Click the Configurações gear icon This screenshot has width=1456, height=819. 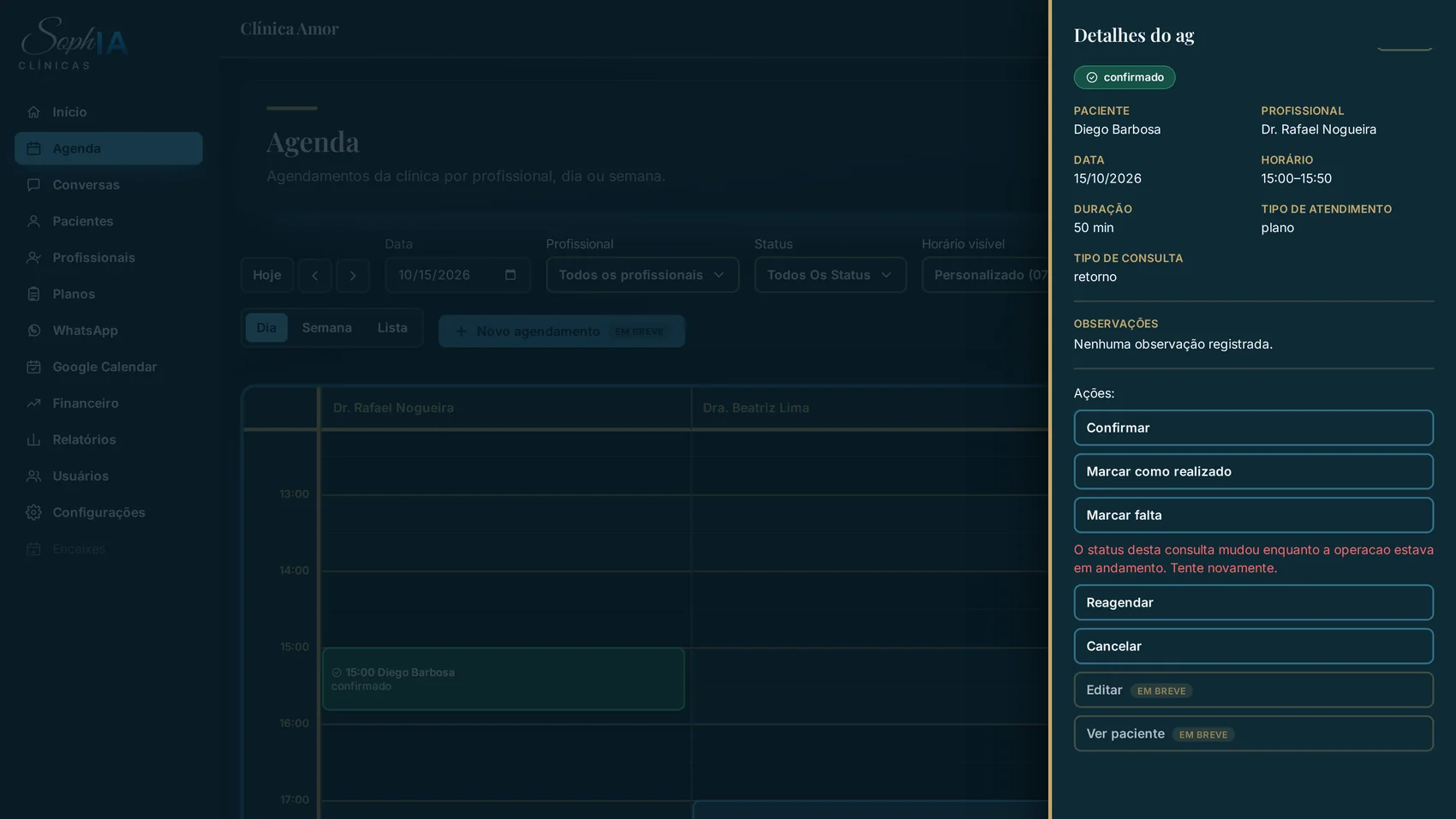(33, 512)
